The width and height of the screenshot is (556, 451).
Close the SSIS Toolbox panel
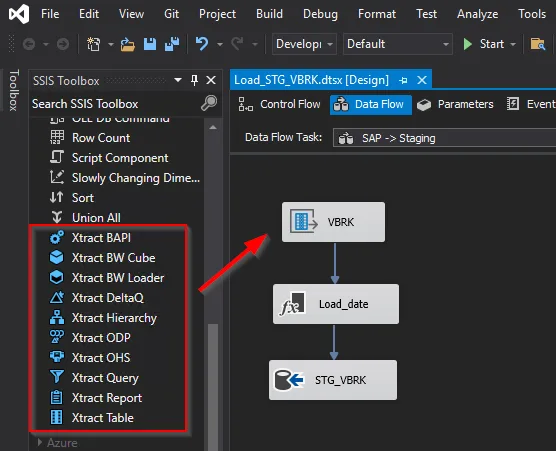coord(211,80)
